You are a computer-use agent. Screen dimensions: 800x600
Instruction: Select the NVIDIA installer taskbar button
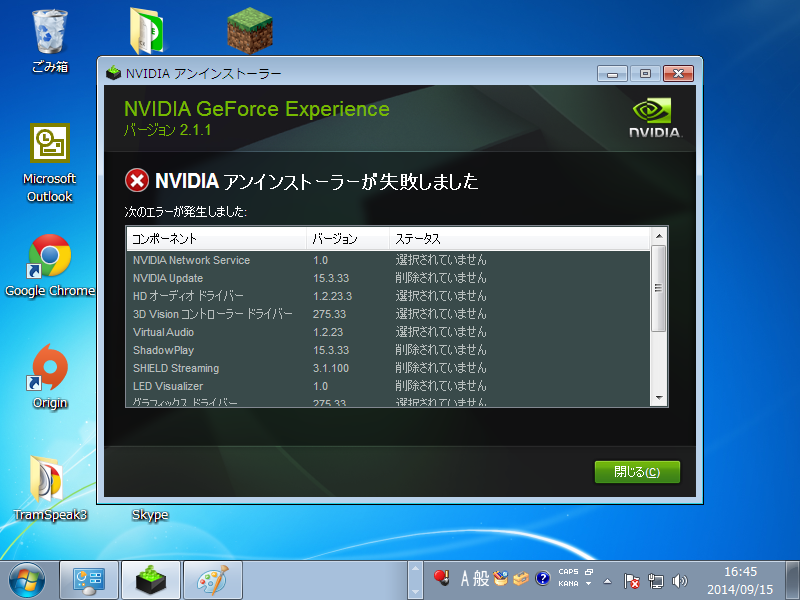pos(151,580)
